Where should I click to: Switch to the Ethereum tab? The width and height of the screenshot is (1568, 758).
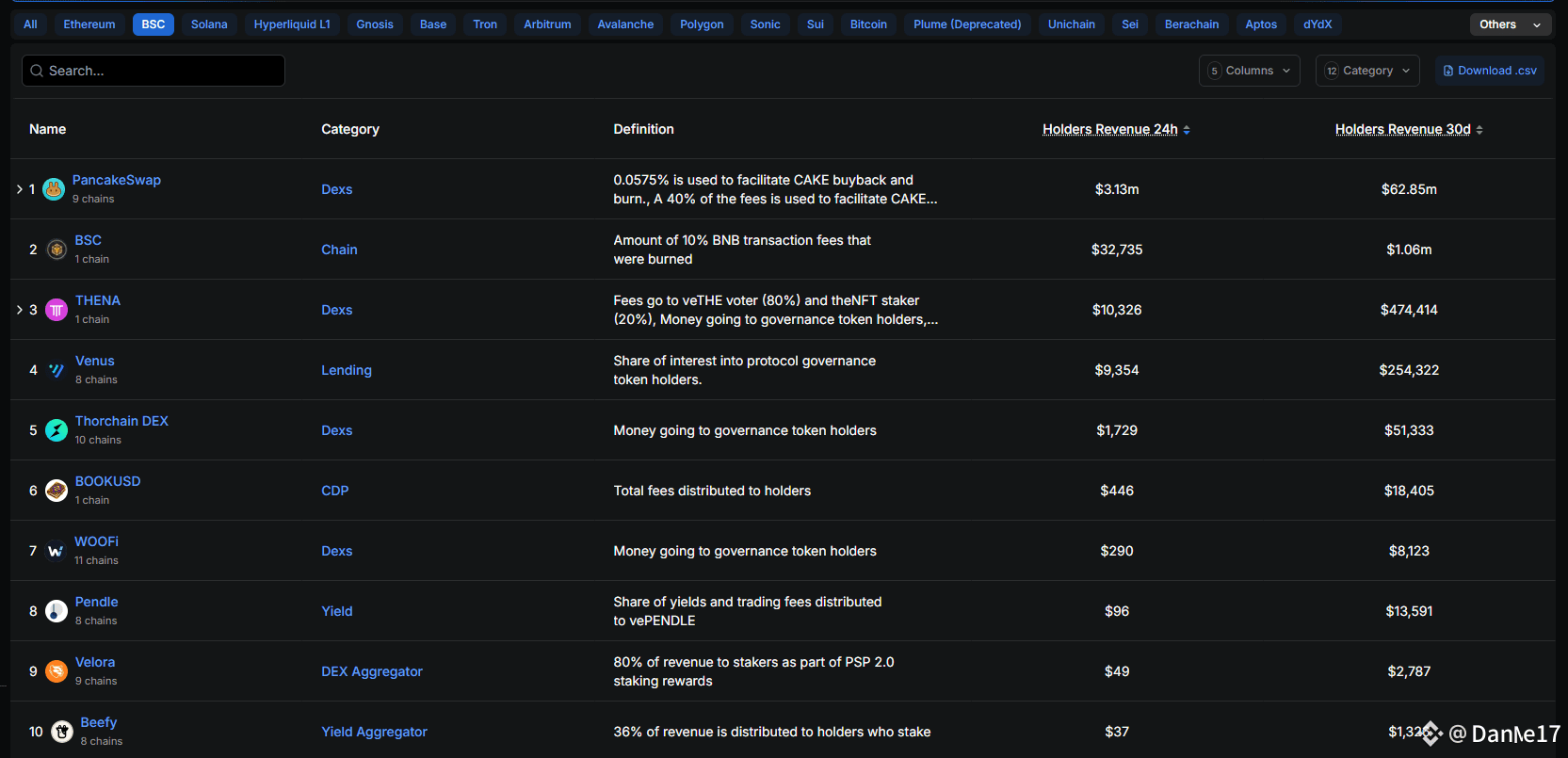(89, 24)
